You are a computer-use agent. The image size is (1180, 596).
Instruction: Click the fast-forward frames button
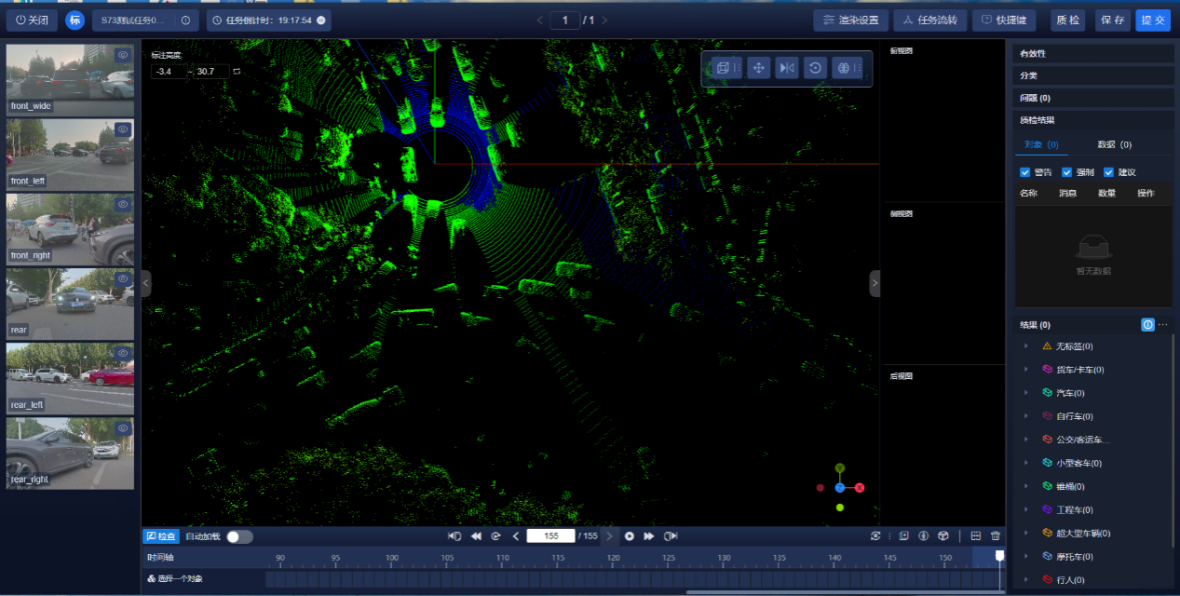coord(649,536)
